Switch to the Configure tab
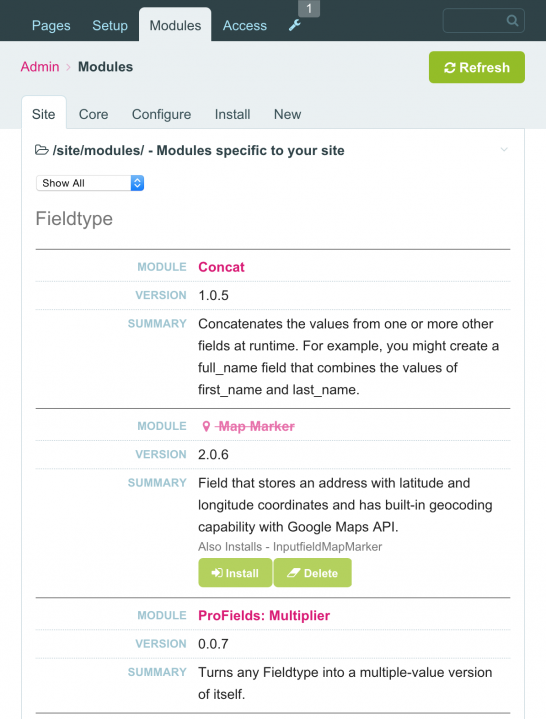546x719 pixels. [x=161, y=114]
